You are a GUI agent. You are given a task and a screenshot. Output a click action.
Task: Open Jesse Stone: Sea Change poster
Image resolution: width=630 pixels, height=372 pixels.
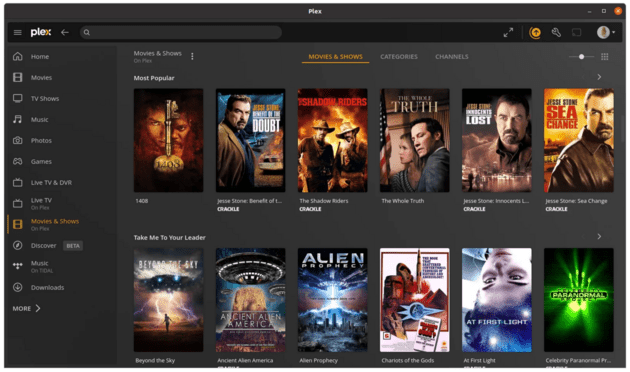(579, 140)
